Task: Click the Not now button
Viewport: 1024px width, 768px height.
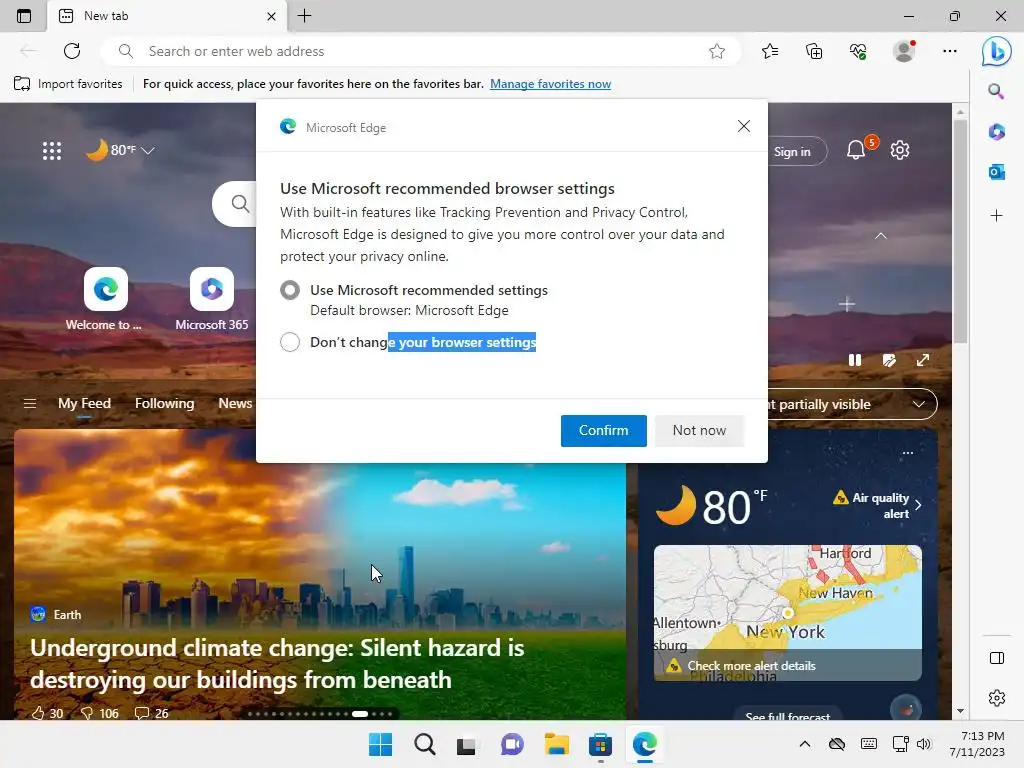Action: click(699, 430)
